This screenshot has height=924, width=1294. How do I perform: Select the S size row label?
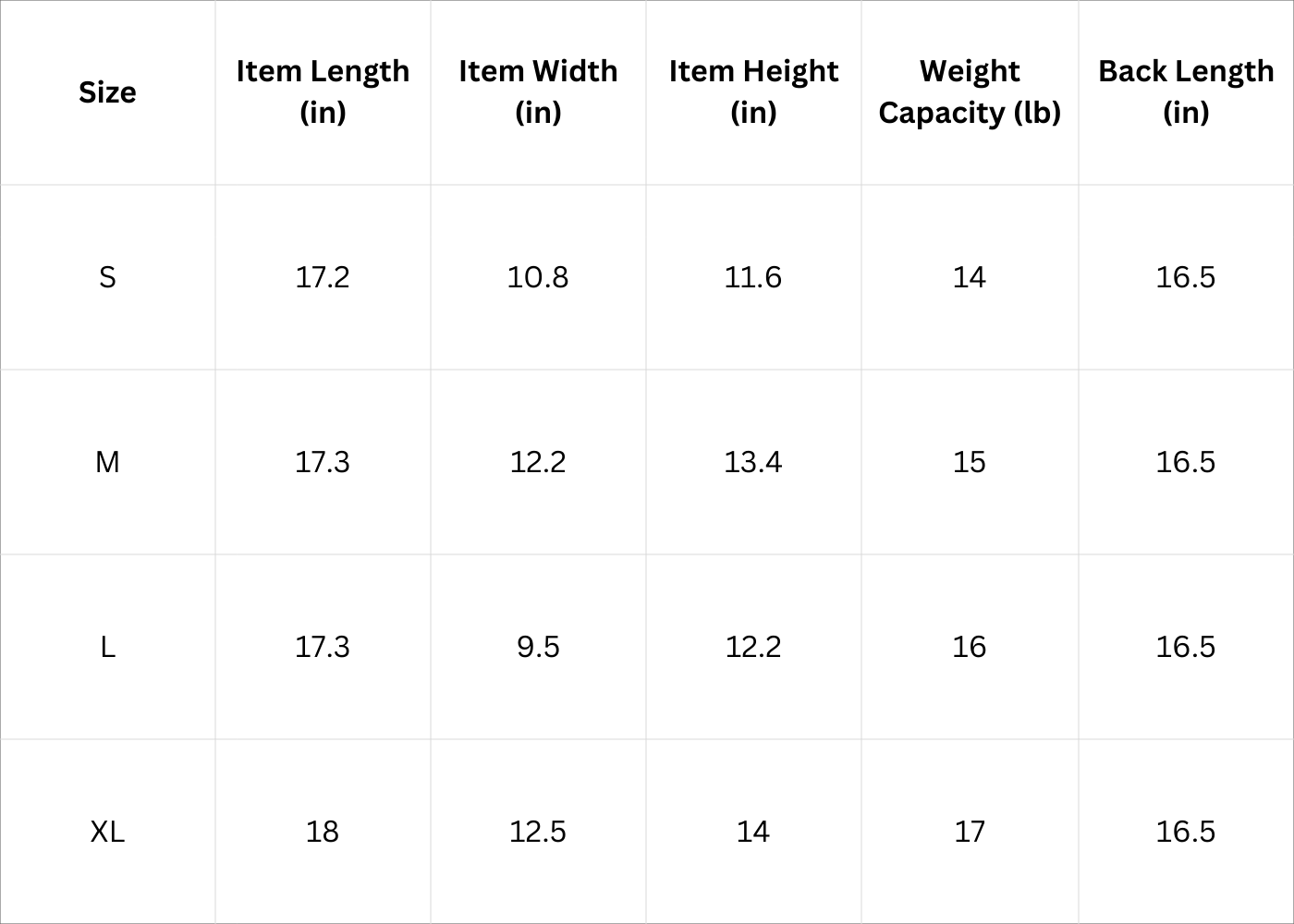point(107,277)
